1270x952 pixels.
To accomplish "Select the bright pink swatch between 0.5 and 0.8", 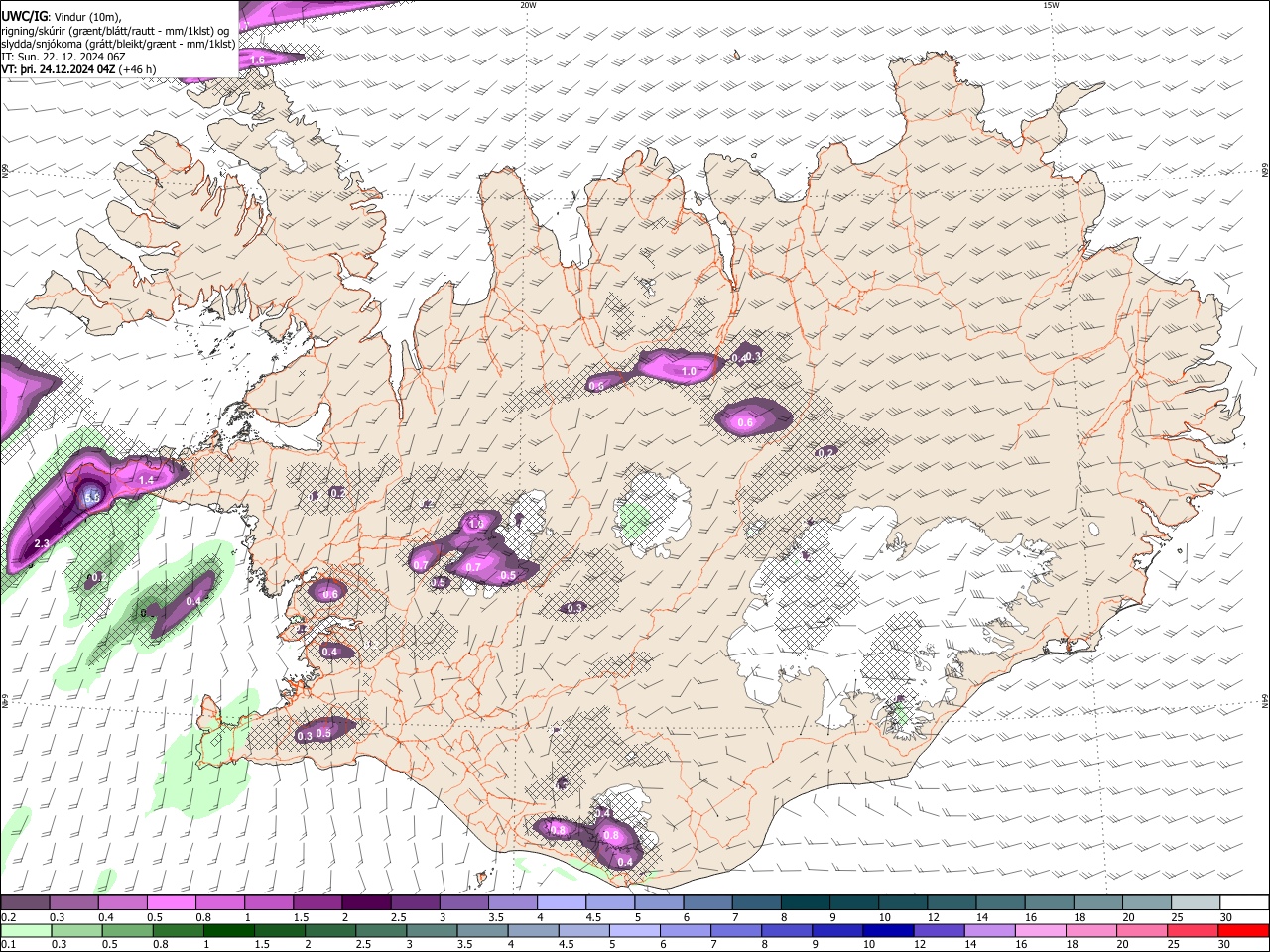I will pyautogui.click(x=171, y=903).
